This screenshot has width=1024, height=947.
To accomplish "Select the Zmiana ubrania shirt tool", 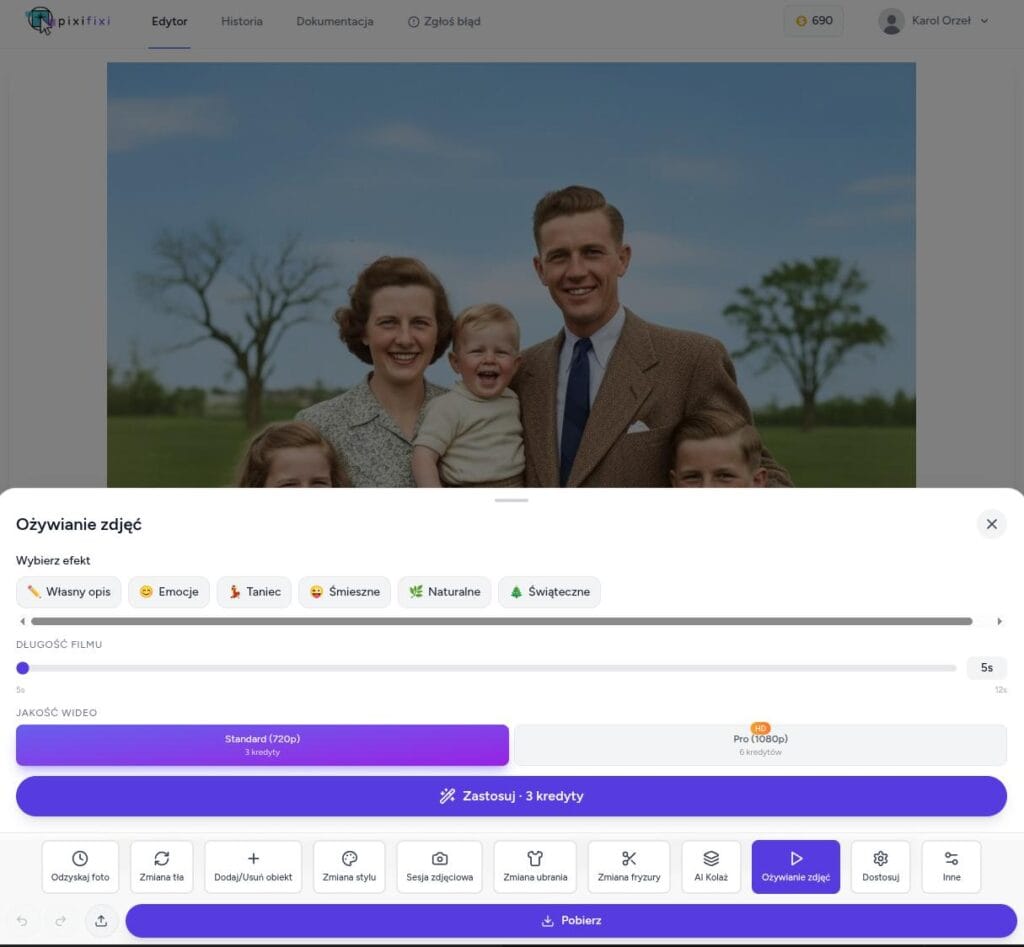I will point(535,866).
